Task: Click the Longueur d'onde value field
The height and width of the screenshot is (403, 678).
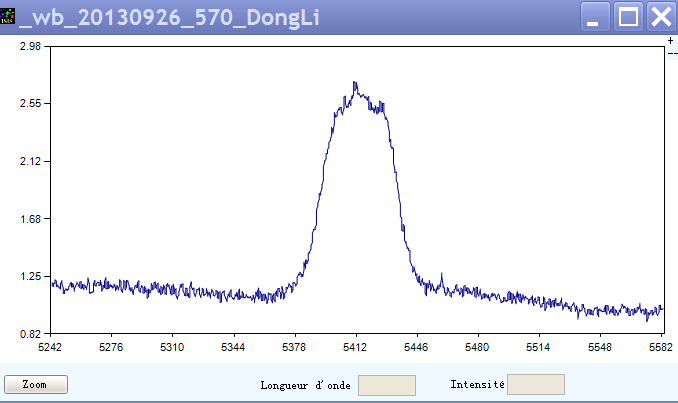Action: click(x=386, y=385)
